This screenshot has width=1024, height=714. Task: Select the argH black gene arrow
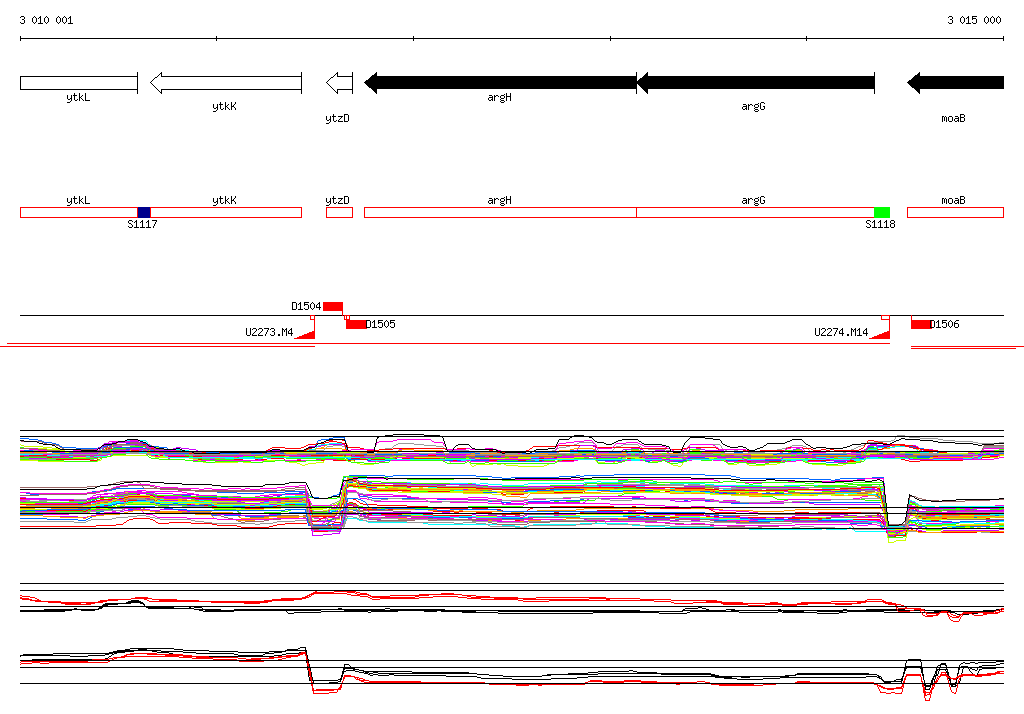click(500, 83)
